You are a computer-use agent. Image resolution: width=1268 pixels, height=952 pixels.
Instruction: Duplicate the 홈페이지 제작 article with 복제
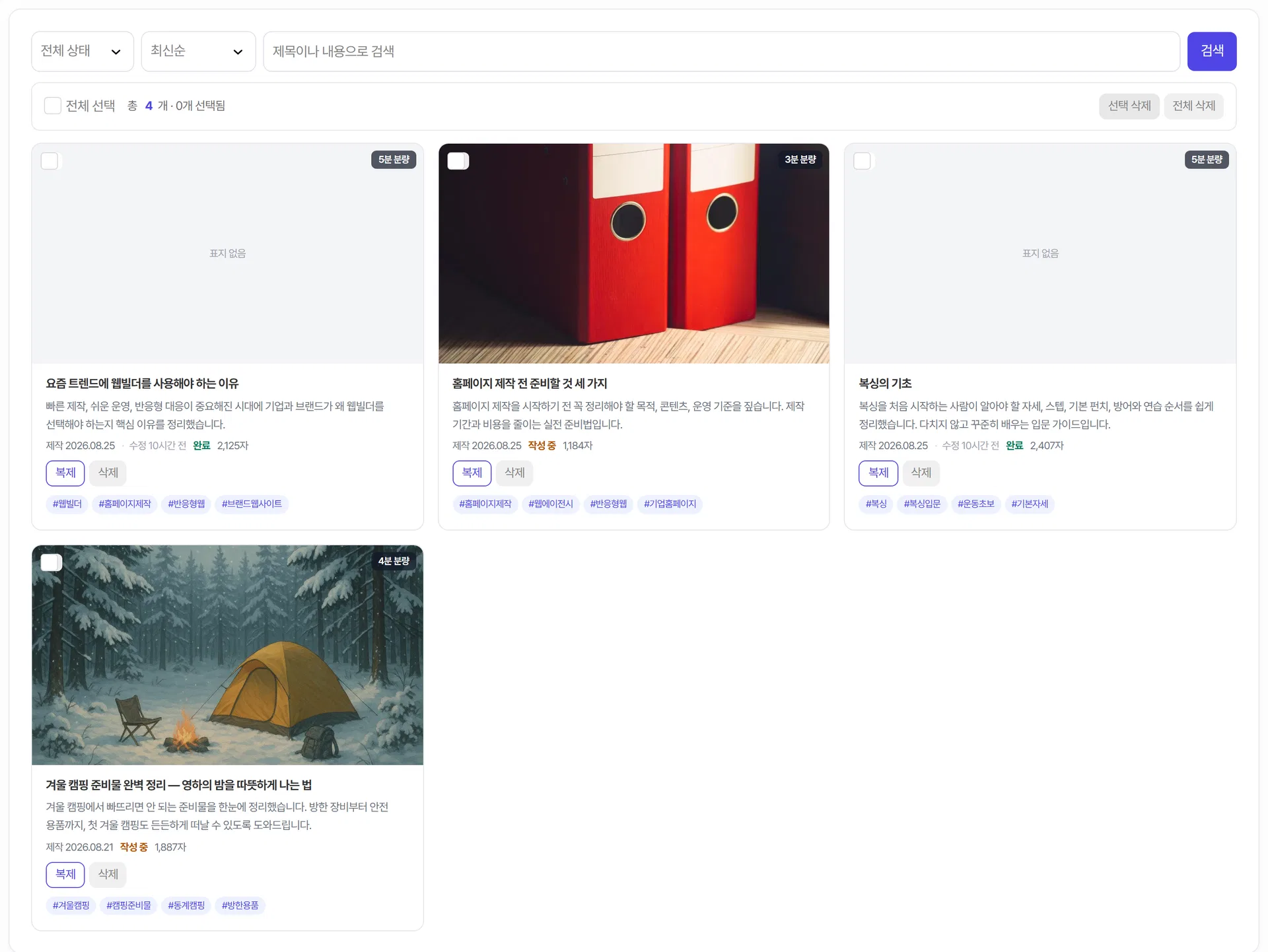tap(472, 473)
